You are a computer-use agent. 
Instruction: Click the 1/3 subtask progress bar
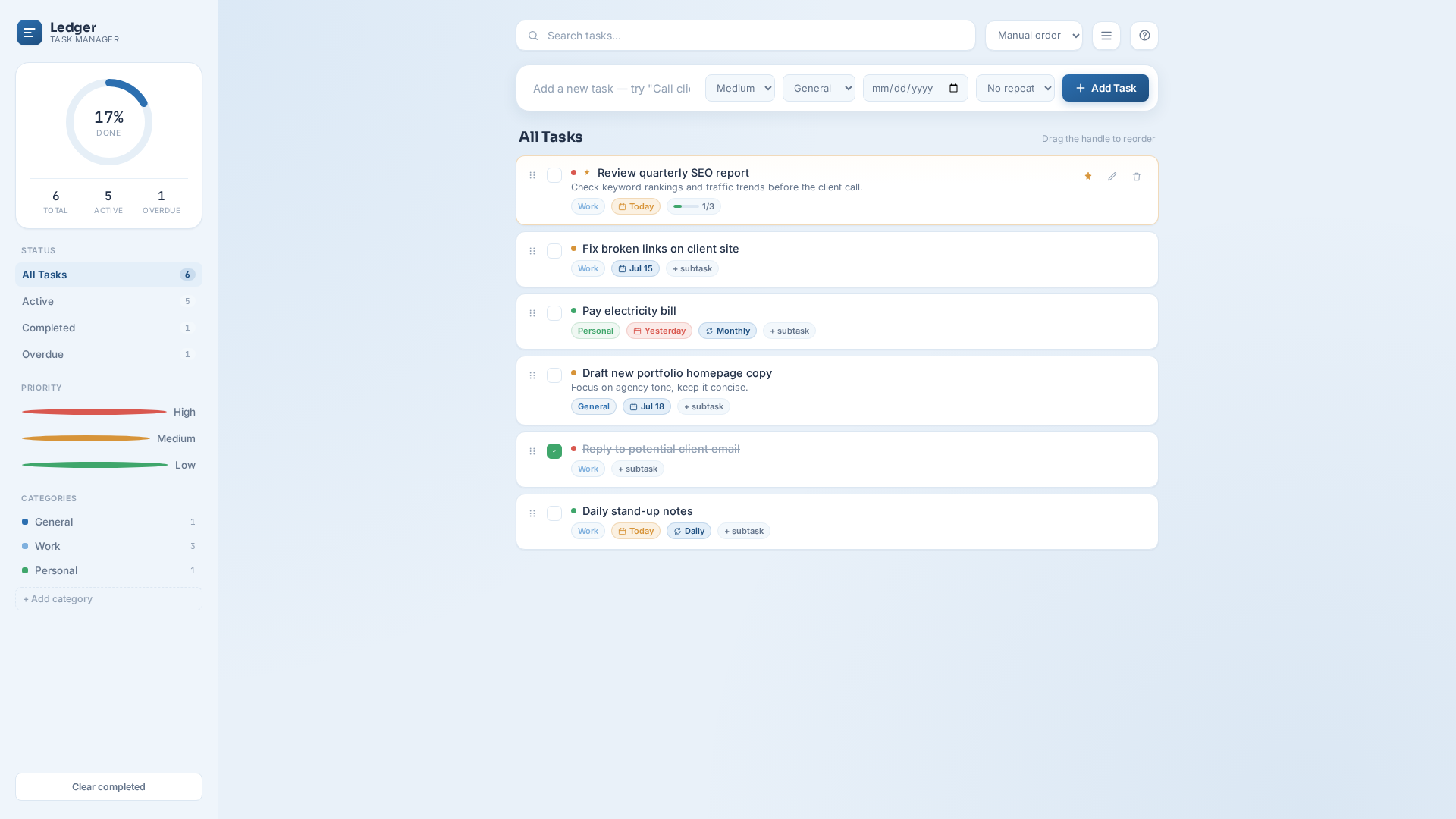[694, 206]
